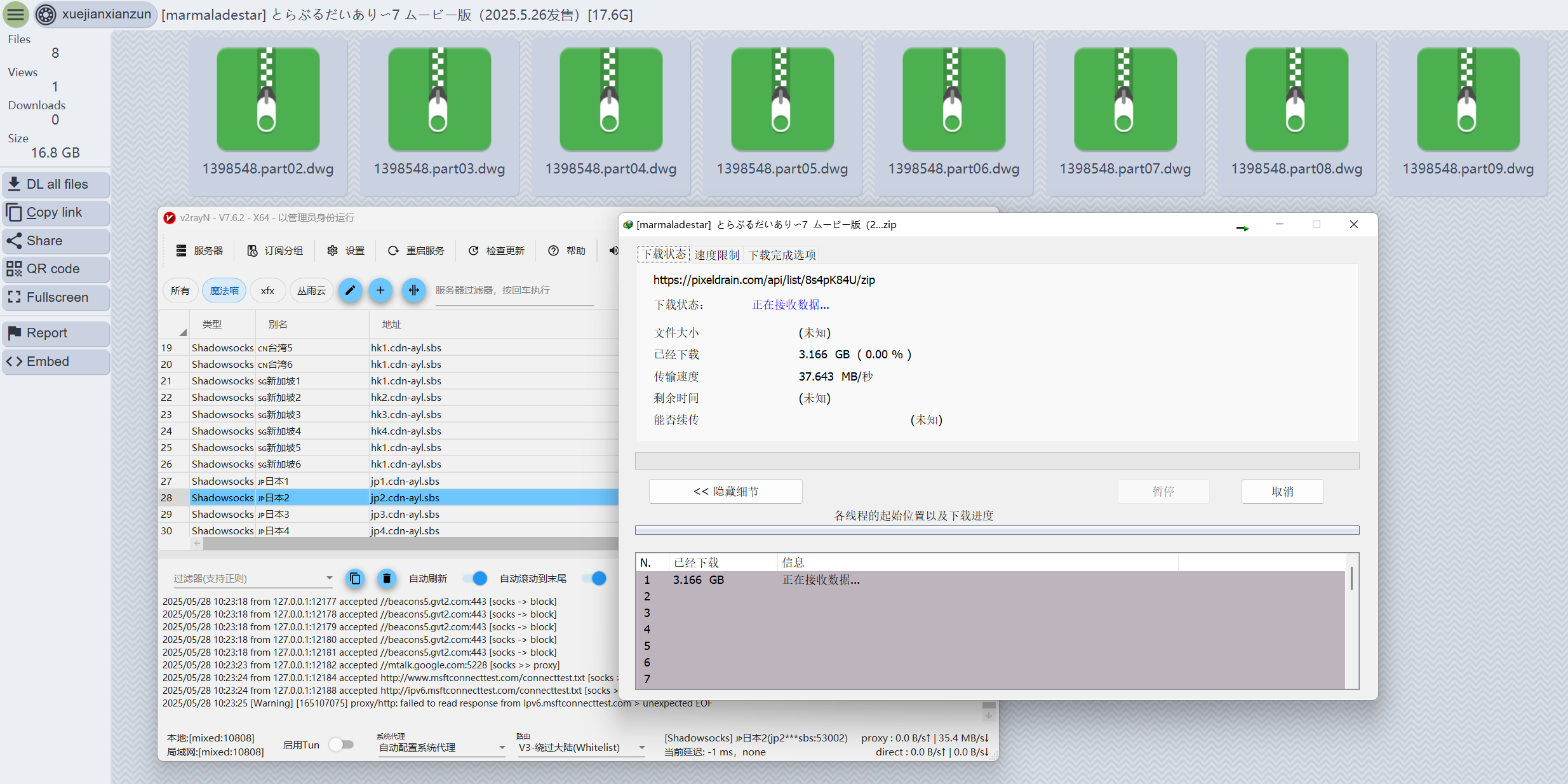The image size is (1568, 784).
Task: Open 1398548.part02.dwg file thumbnail
Action: [268, 116]
